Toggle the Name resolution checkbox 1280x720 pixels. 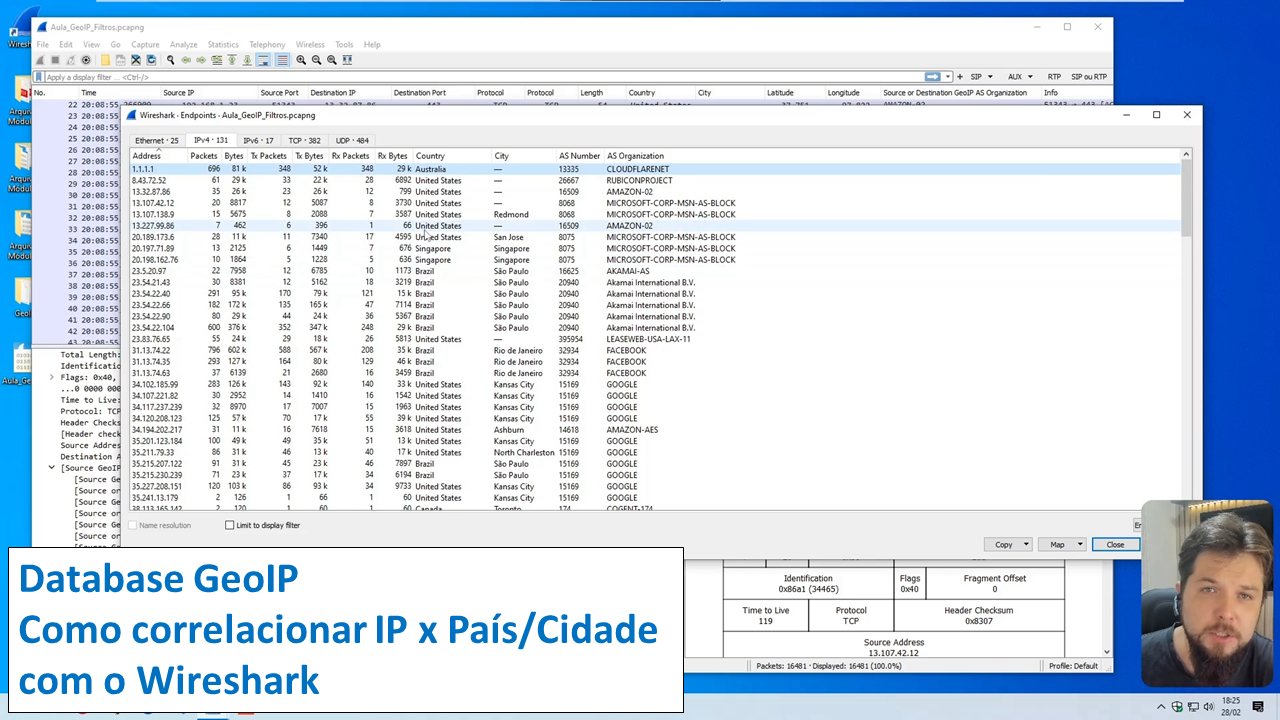tap(133, 525)
